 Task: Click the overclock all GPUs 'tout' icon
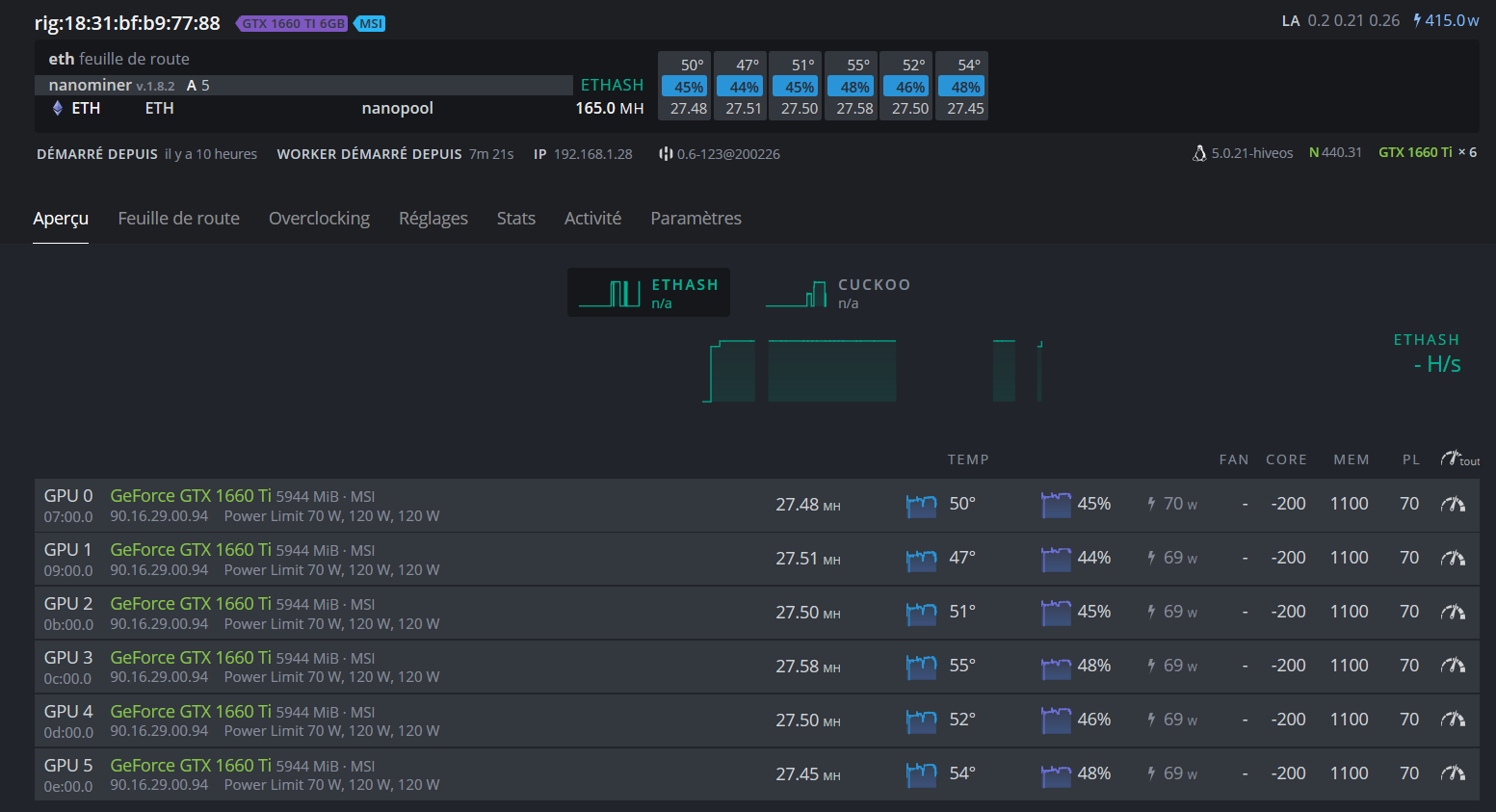tap(1460, 459)
